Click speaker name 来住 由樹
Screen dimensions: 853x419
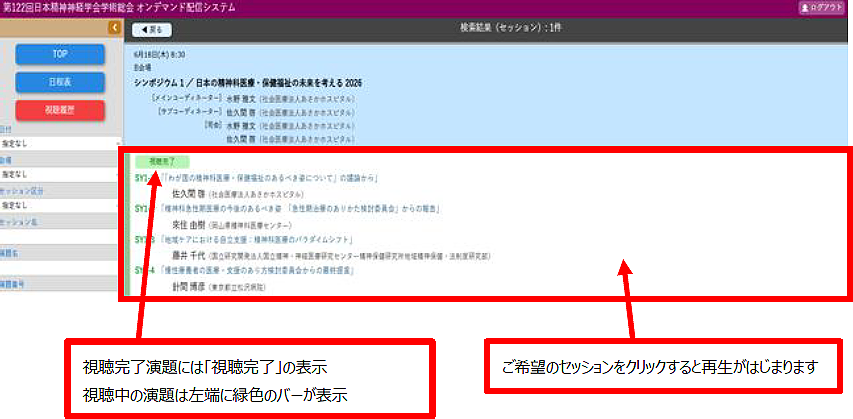coord(188,225)
